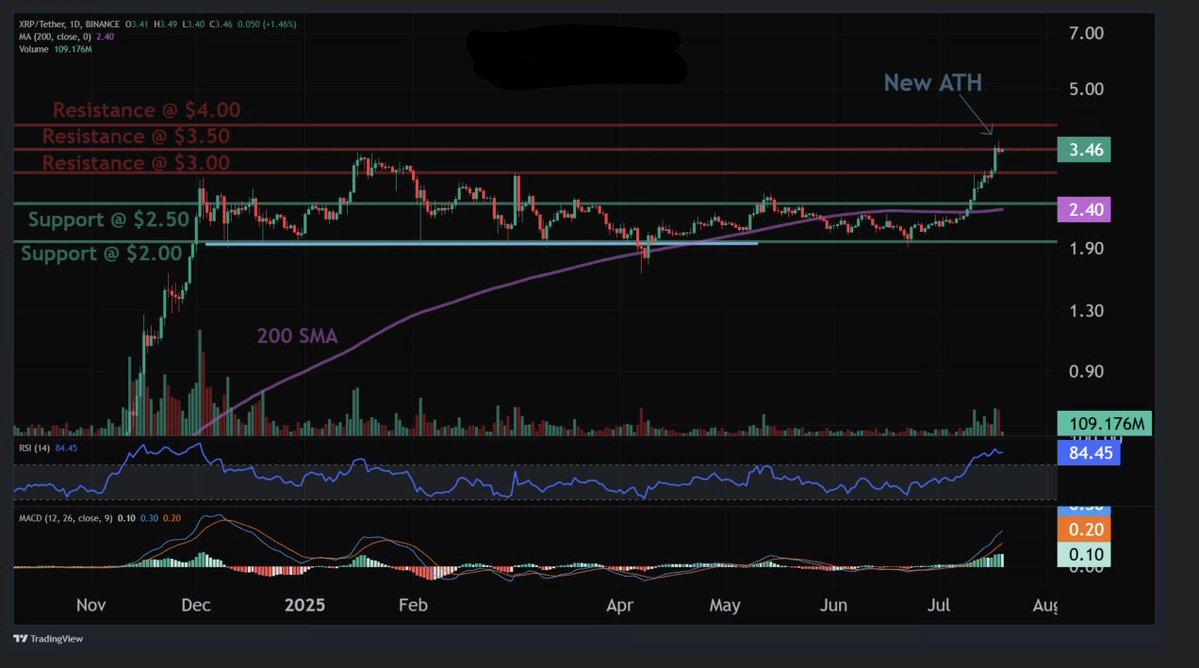
Task: Select the 'Resistance @ $4.00' text label
Action: coord(147,110)
